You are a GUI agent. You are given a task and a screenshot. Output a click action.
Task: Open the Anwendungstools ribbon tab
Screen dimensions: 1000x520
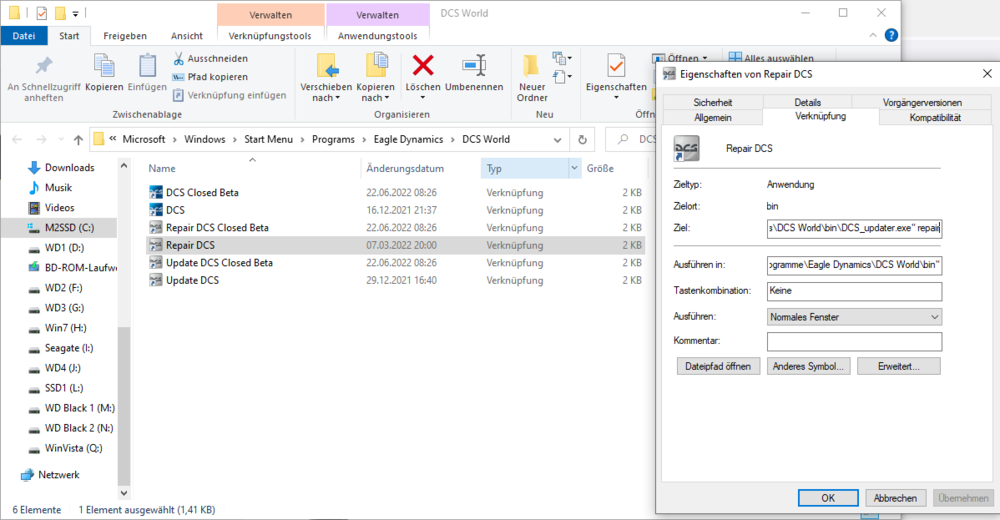click(x=378, y=36)
